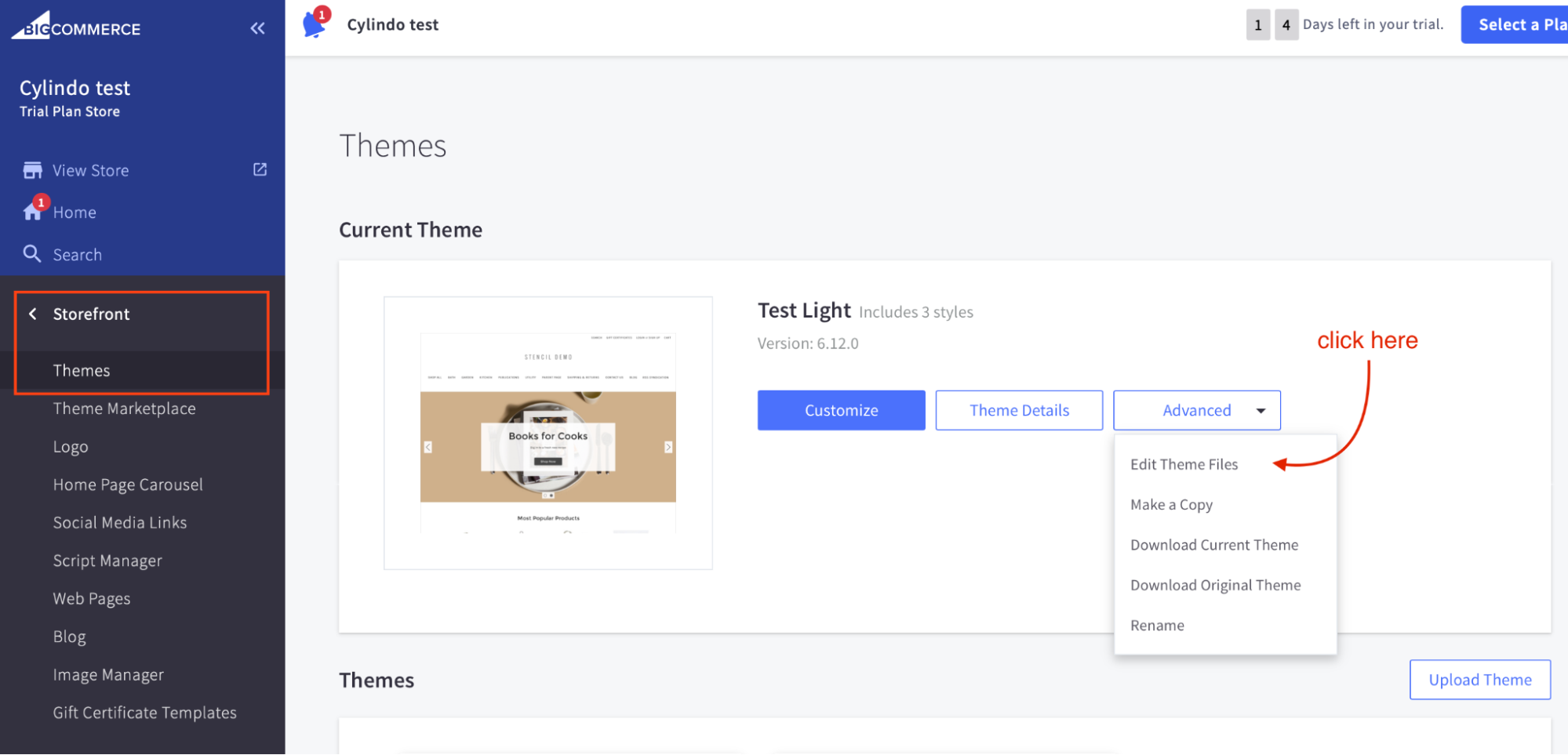This screenshot has height=755, width=1568.
Task: Click carousel right arrow in theme preview
Action: pos(668,447)
